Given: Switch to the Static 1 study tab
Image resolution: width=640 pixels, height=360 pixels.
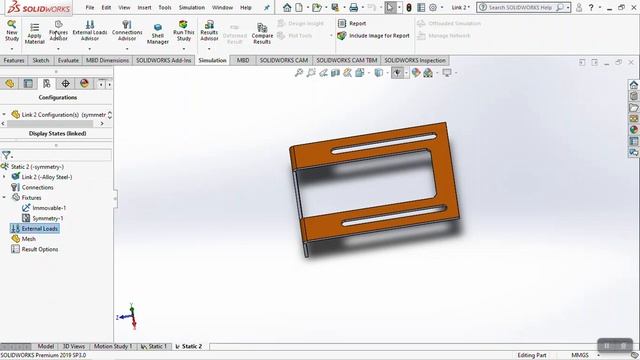Looking at the screenshot, I should [x=154, y=346].
